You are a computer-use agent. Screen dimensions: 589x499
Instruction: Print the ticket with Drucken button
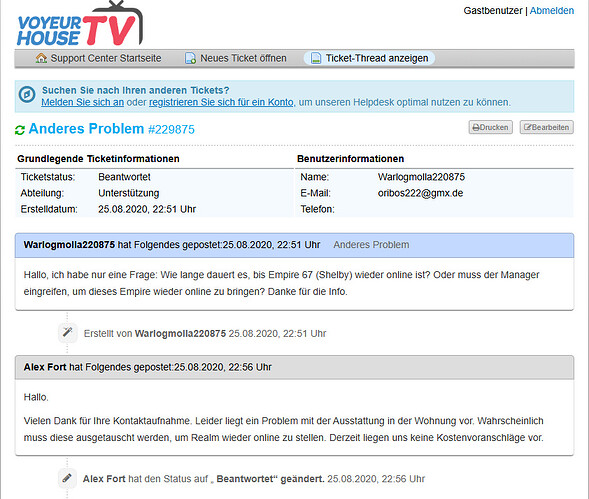click(x=490, y=127)
